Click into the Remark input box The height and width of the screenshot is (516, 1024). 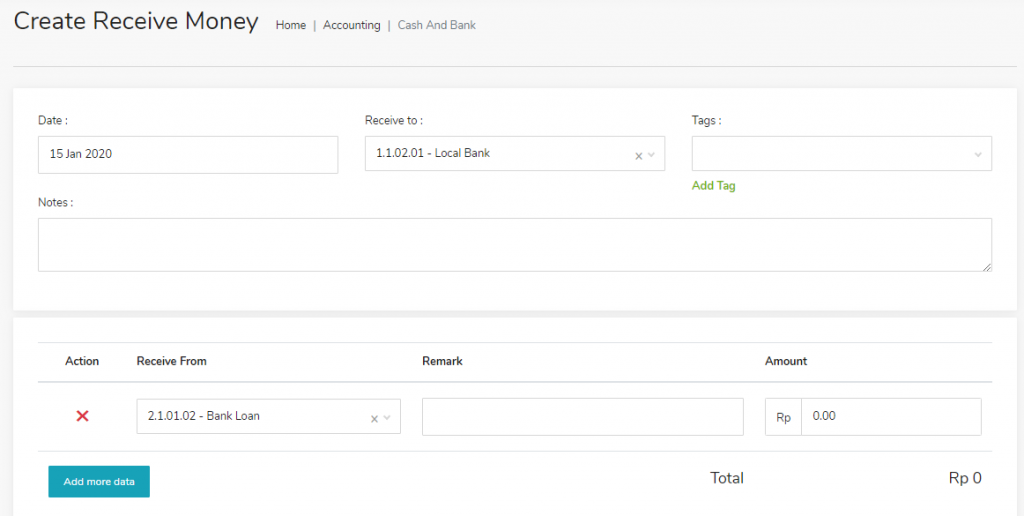(x=582, y=417)
